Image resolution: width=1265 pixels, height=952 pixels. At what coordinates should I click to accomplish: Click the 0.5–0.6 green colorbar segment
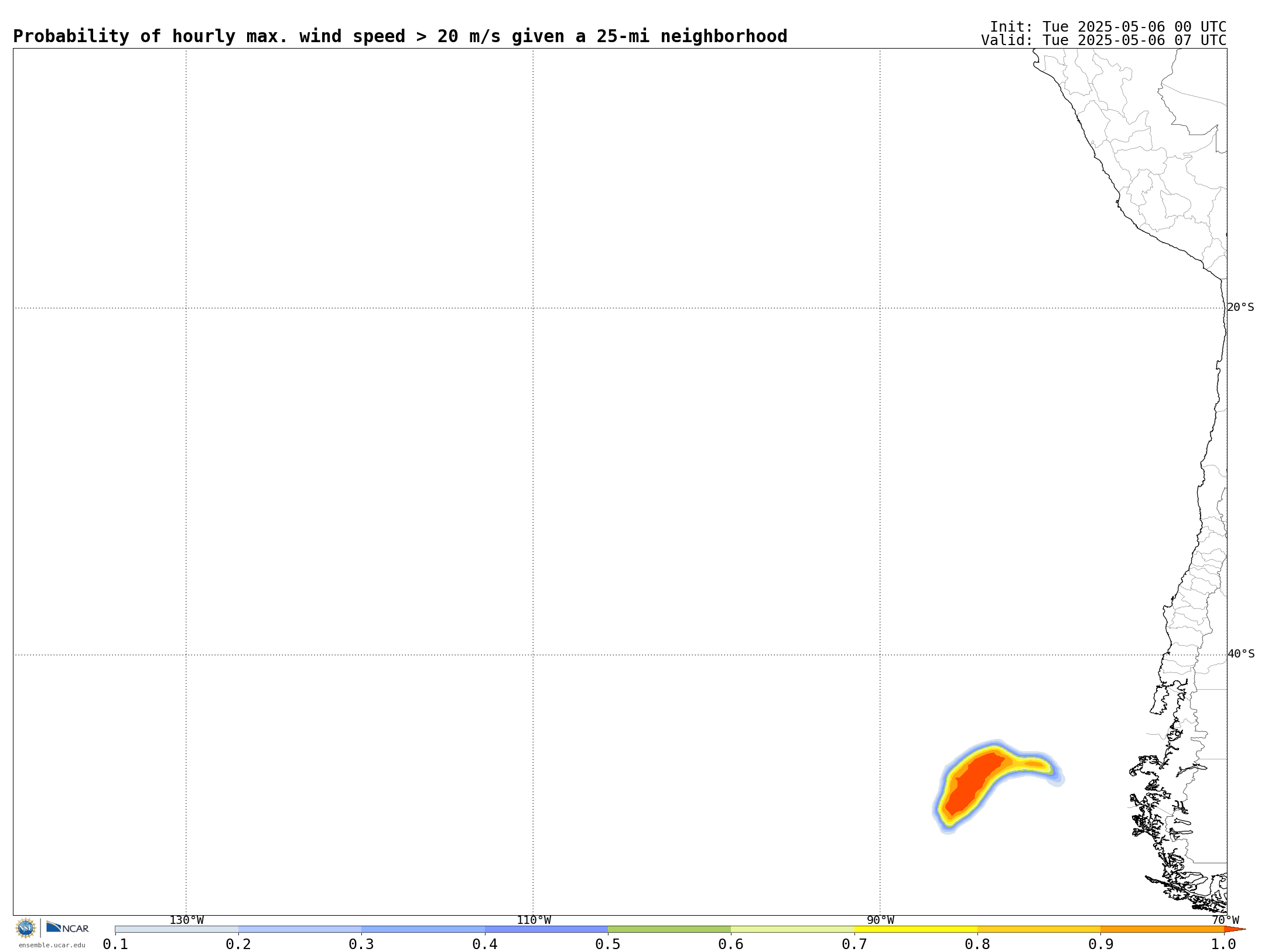point(669,929)
